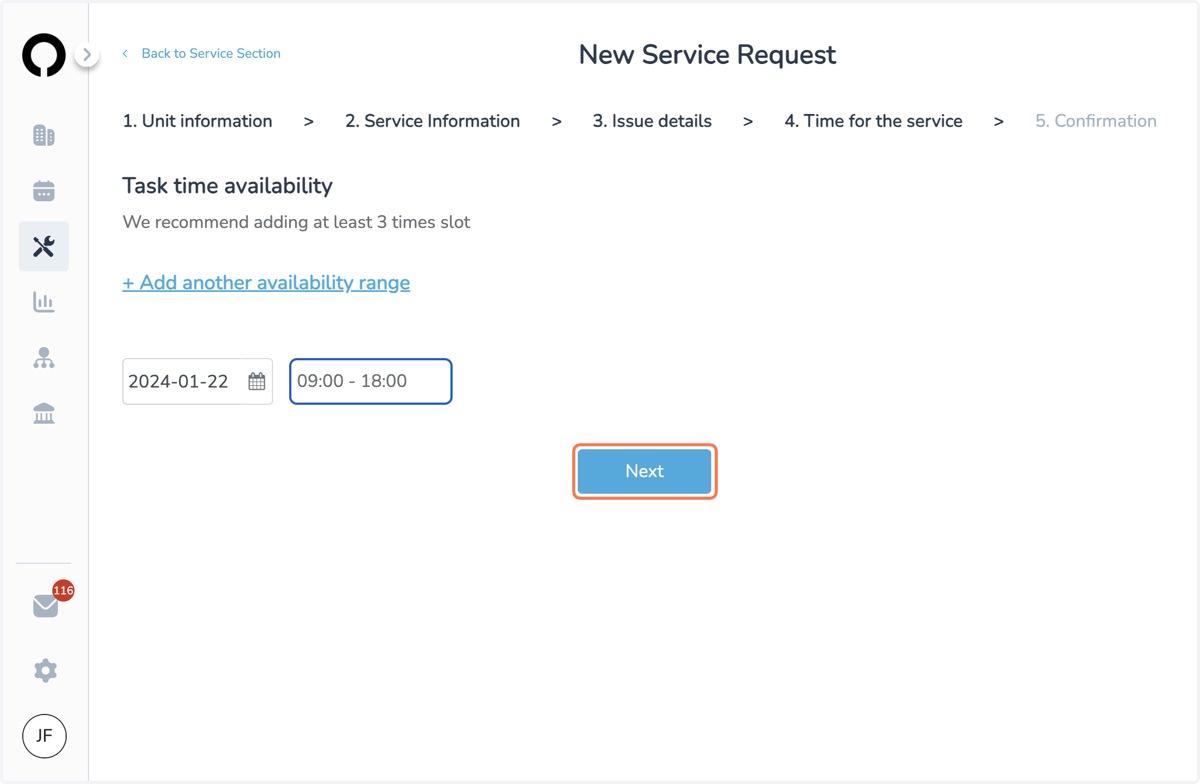Click the Task time availability heading
Image resolution: width=1200 pixels, height=784 pixels.
[227, 186]
